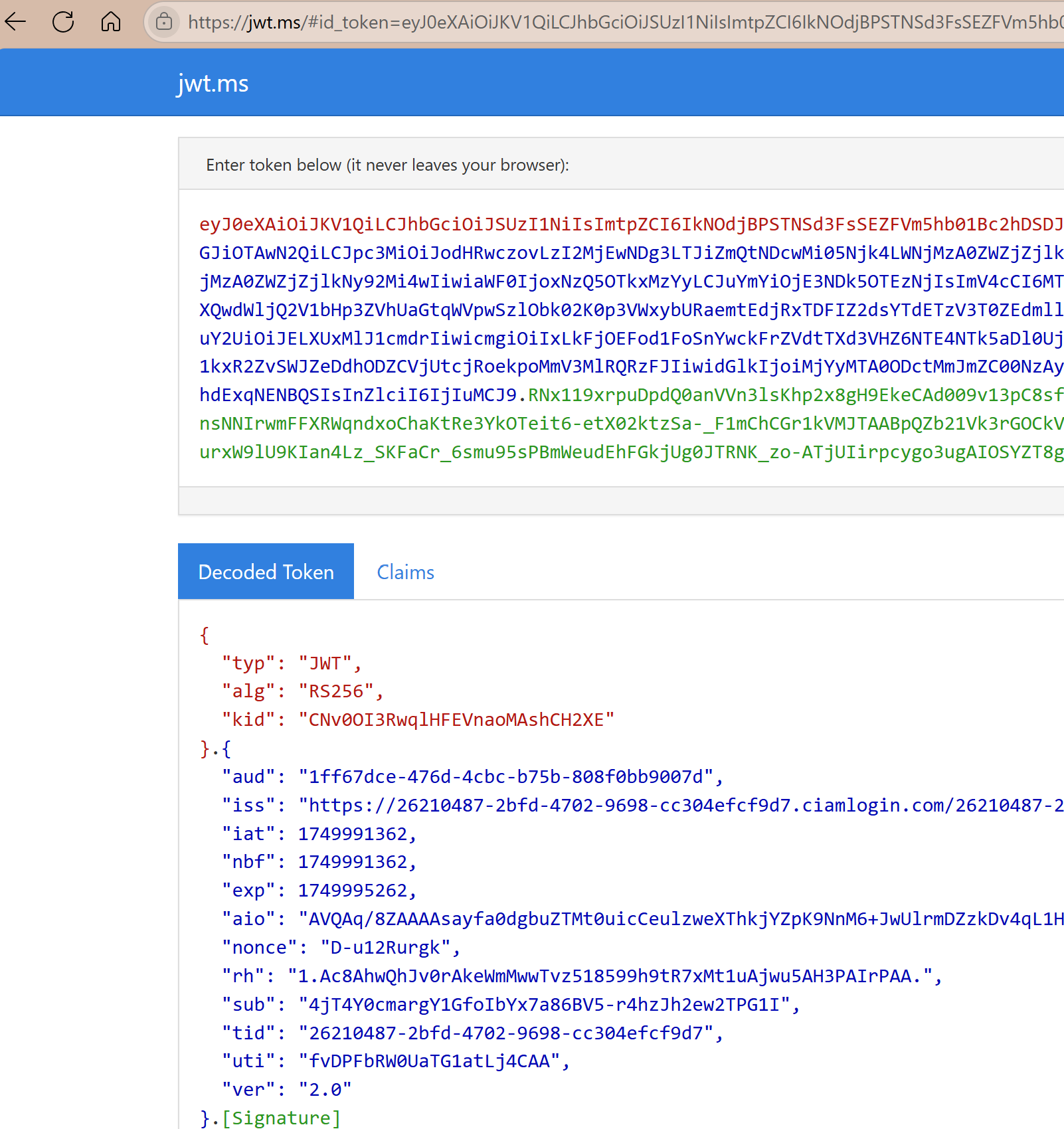1064x1129 pixels.
Task: Click the browser back arrow
Action: (x=15, y=22)
